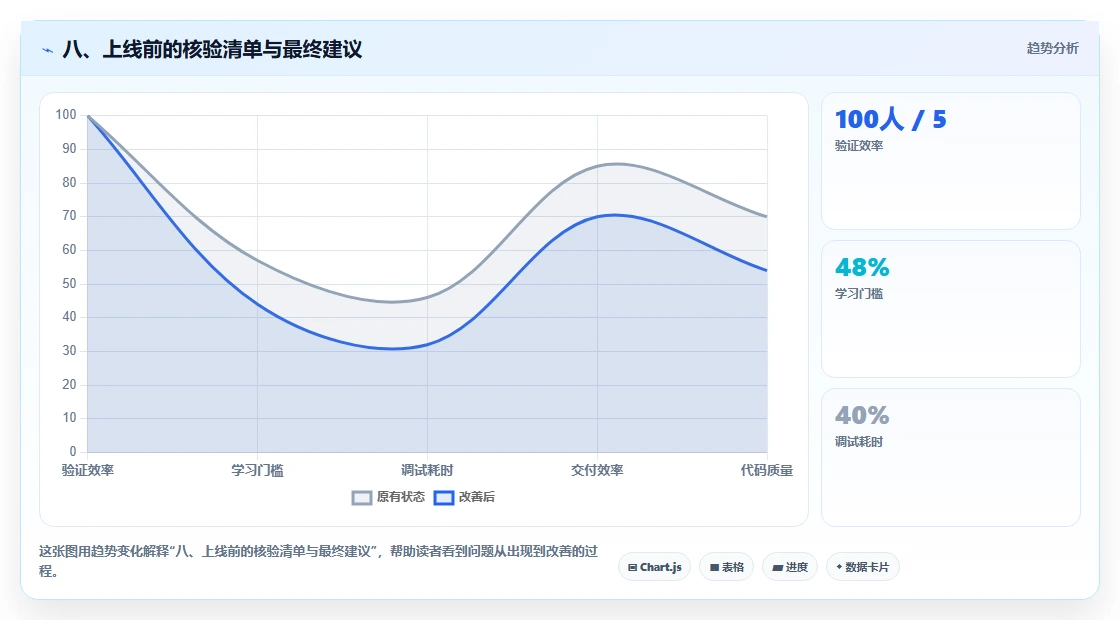Click the list icon inside the Chart.js chip
The image size is (1120, 620).
tap(632, 568)
